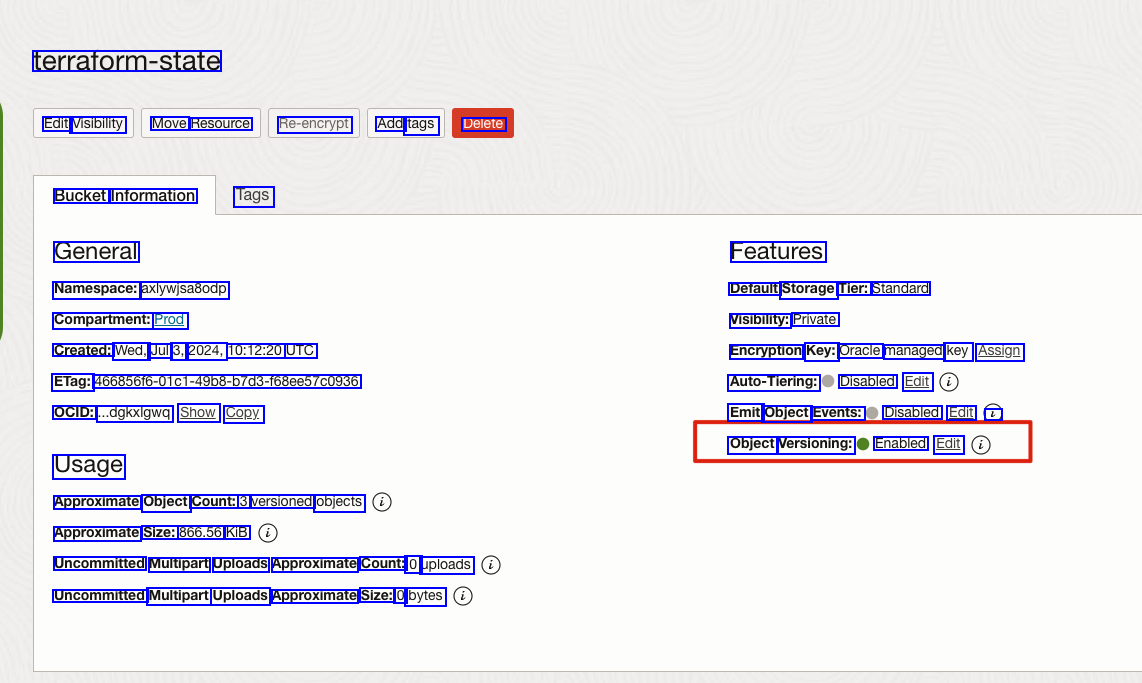Image resolution: width=1142 pixels, height=683 pixels.
Task: Open the Object Versioning info tooltip icon
Action: [x=981, y=445]
